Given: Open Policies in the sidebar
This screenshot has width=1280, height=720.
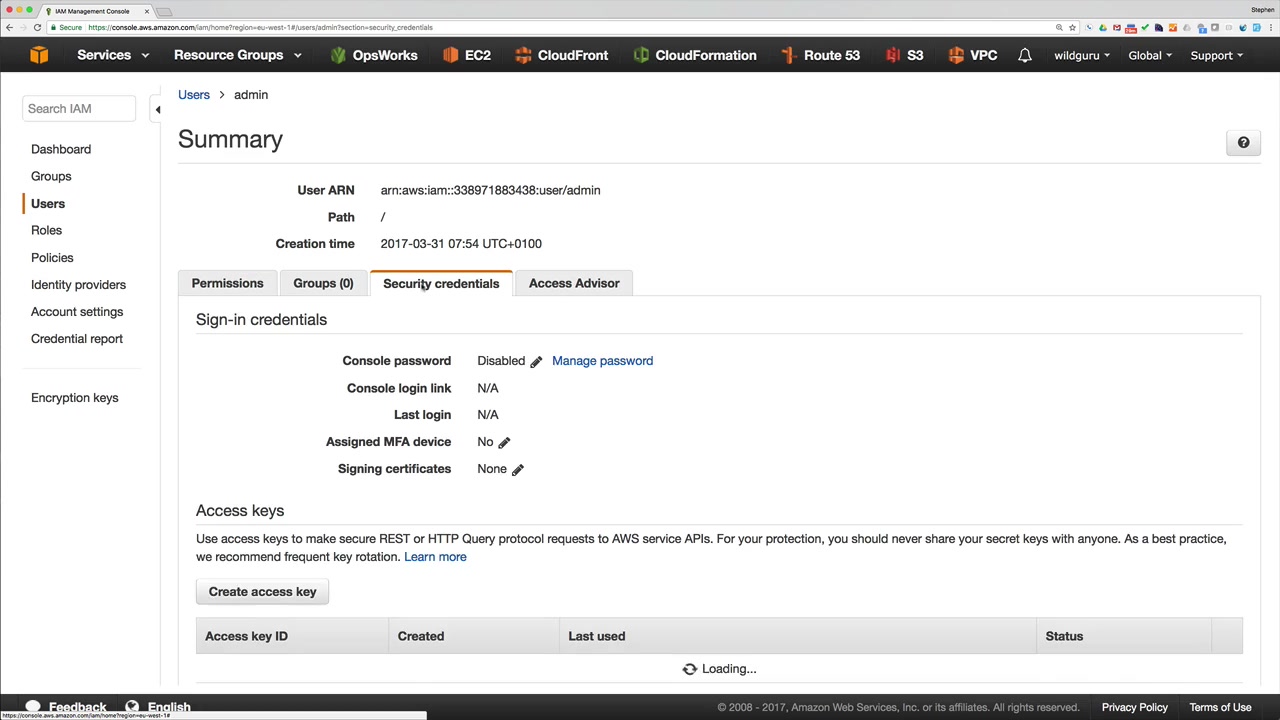Looking at the screenshot, I should [52, 257].
